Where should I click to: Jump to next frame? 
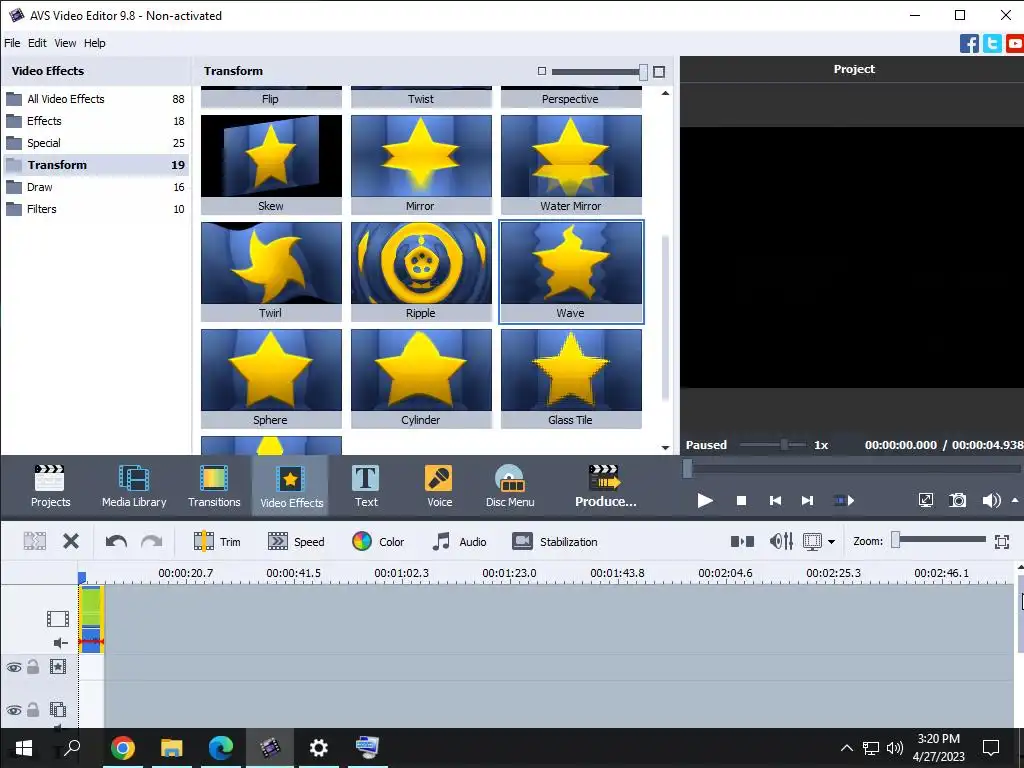pyautogui.click(x=808, y=501)
